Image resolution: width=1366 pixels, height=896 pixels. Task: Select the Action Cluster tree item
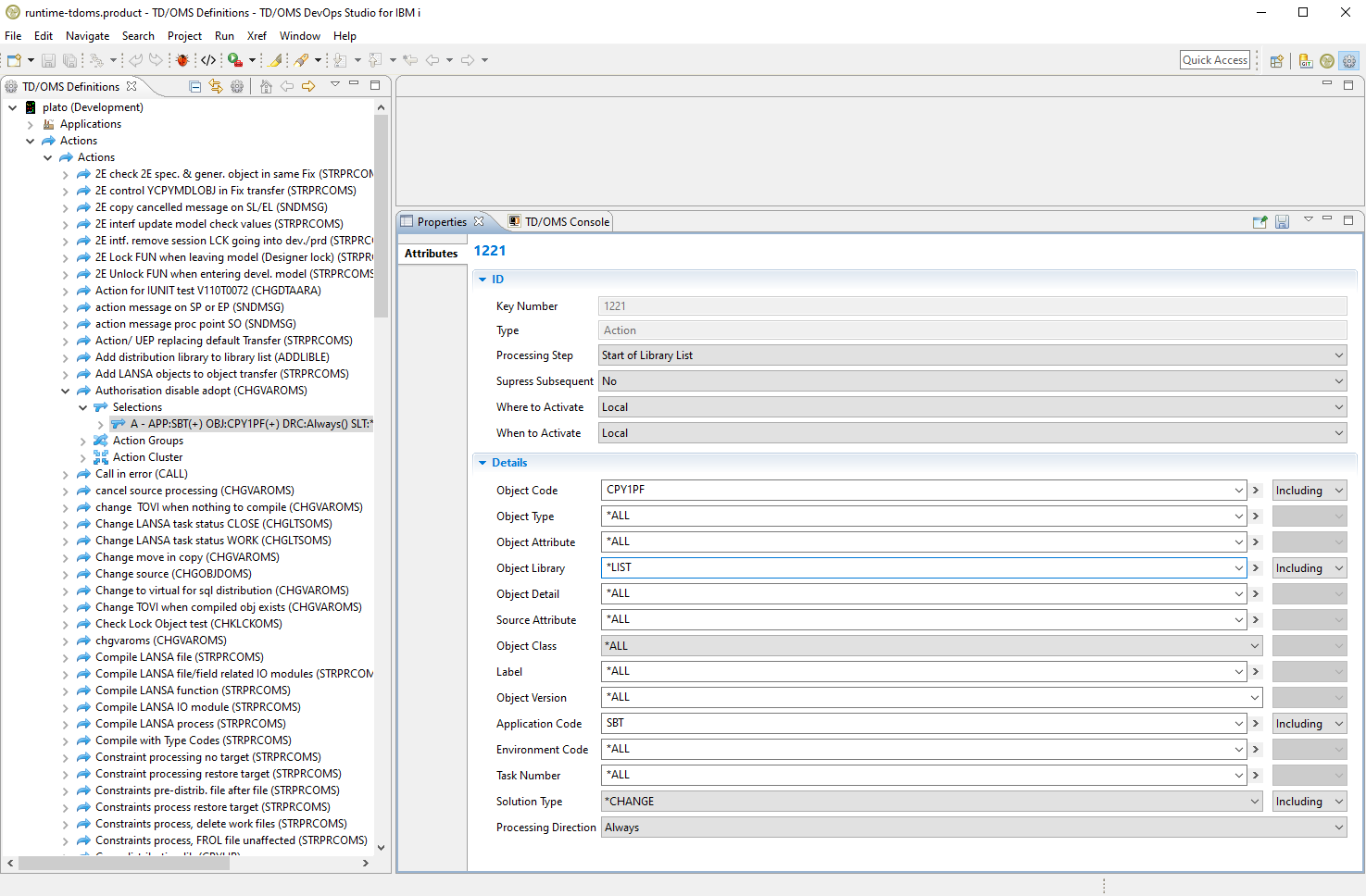tap(147, 457)
